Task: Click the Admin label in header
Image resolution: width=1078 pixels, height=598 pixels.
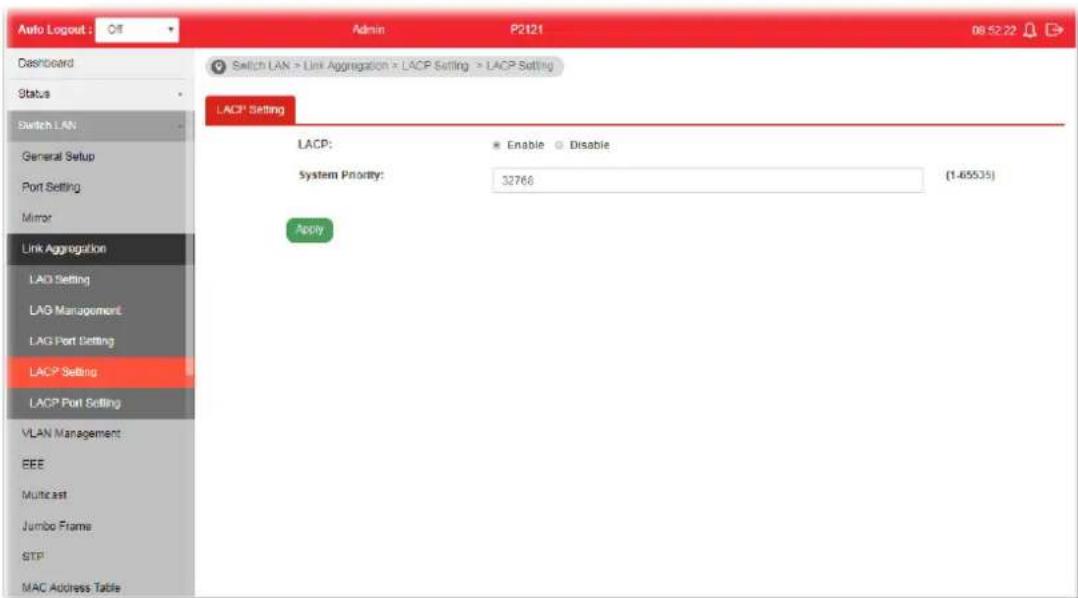Action: [368, 30]
